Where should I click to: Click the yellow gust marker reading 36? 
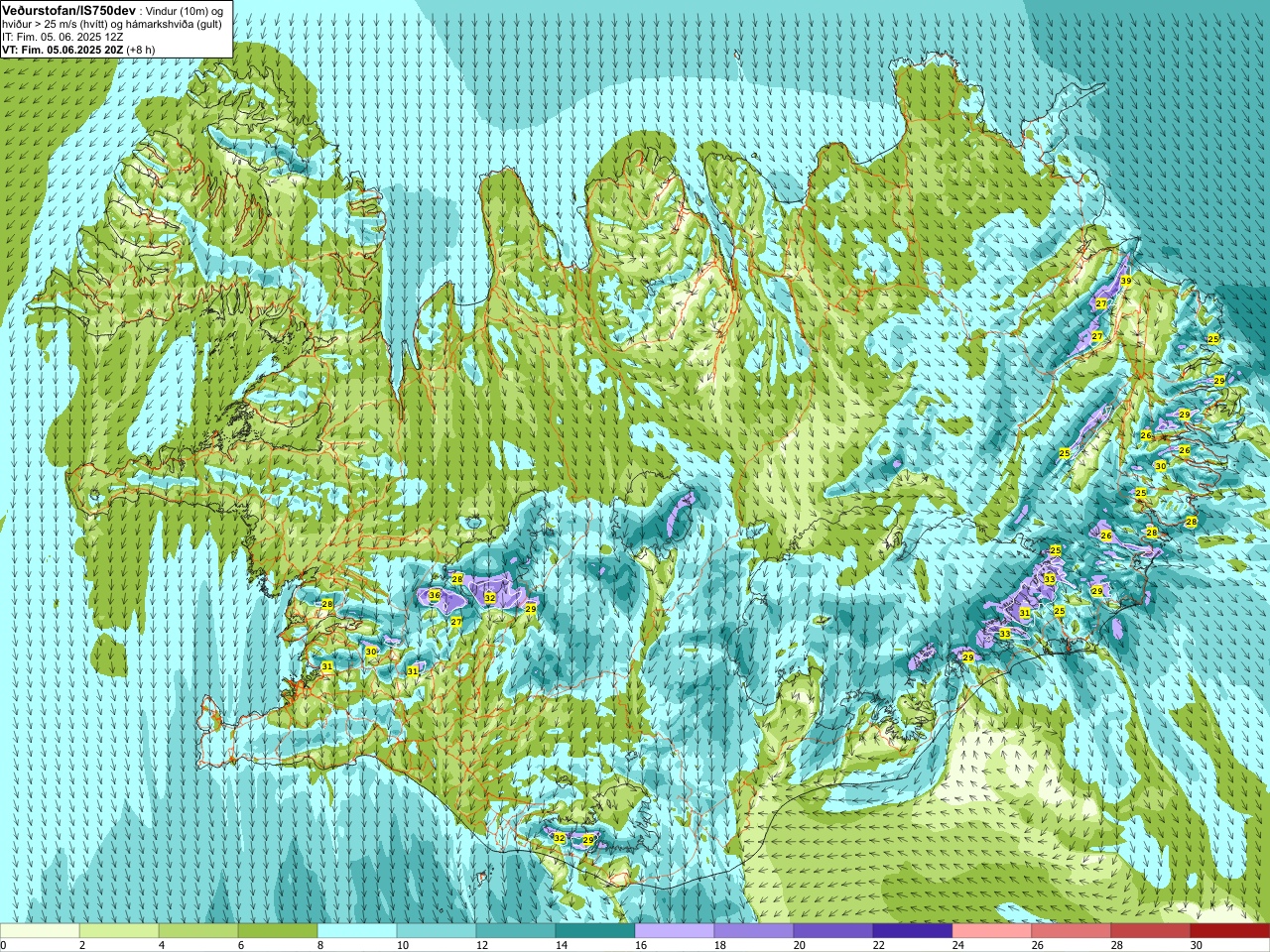tap(434, 595)
